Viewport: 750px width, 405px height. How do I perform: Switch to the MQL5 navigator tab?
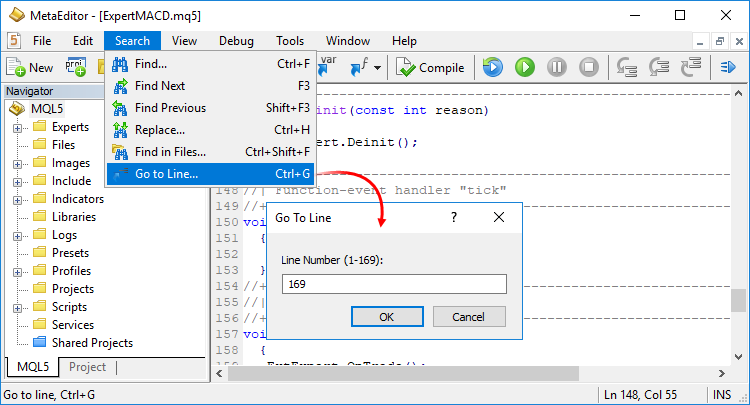[x=33, y=367]
